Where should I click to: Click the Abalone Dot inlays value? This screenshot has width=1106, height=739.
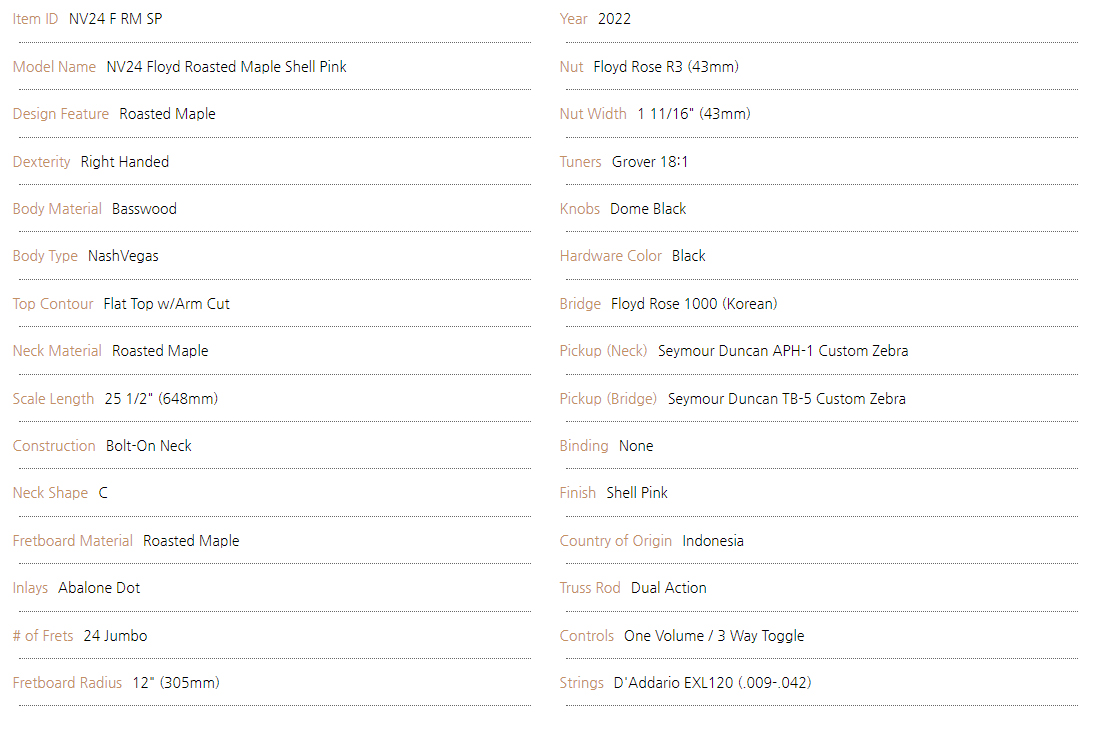[99, 588]
